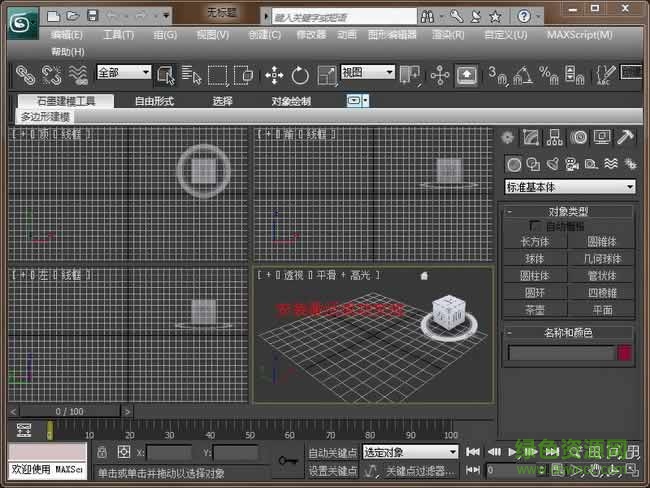Select the Rotate tool in main toolbar
Screen dimensions: 650x488
(300, 75)
